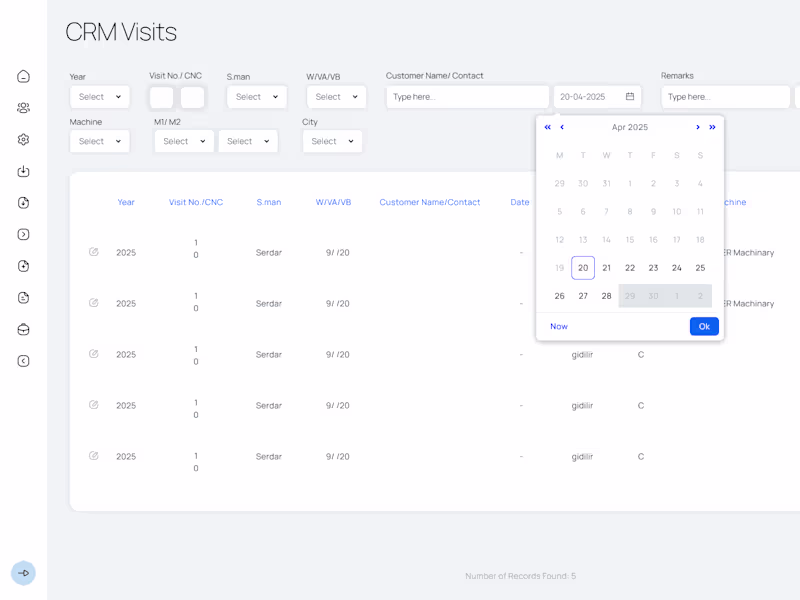Image resolution: width=800 pixels, height=600 pixels.
Task: Select April 20 in the date picker
Action: [583, 267]
